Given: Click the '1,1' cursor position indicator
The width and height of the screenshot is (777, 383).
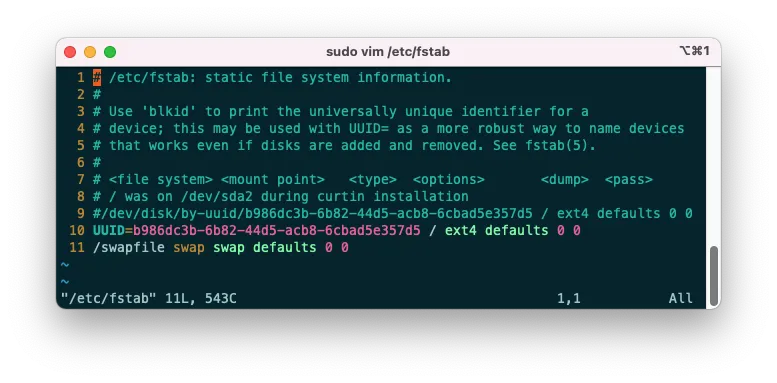Looking at the screenshot, I should point(568,298).
